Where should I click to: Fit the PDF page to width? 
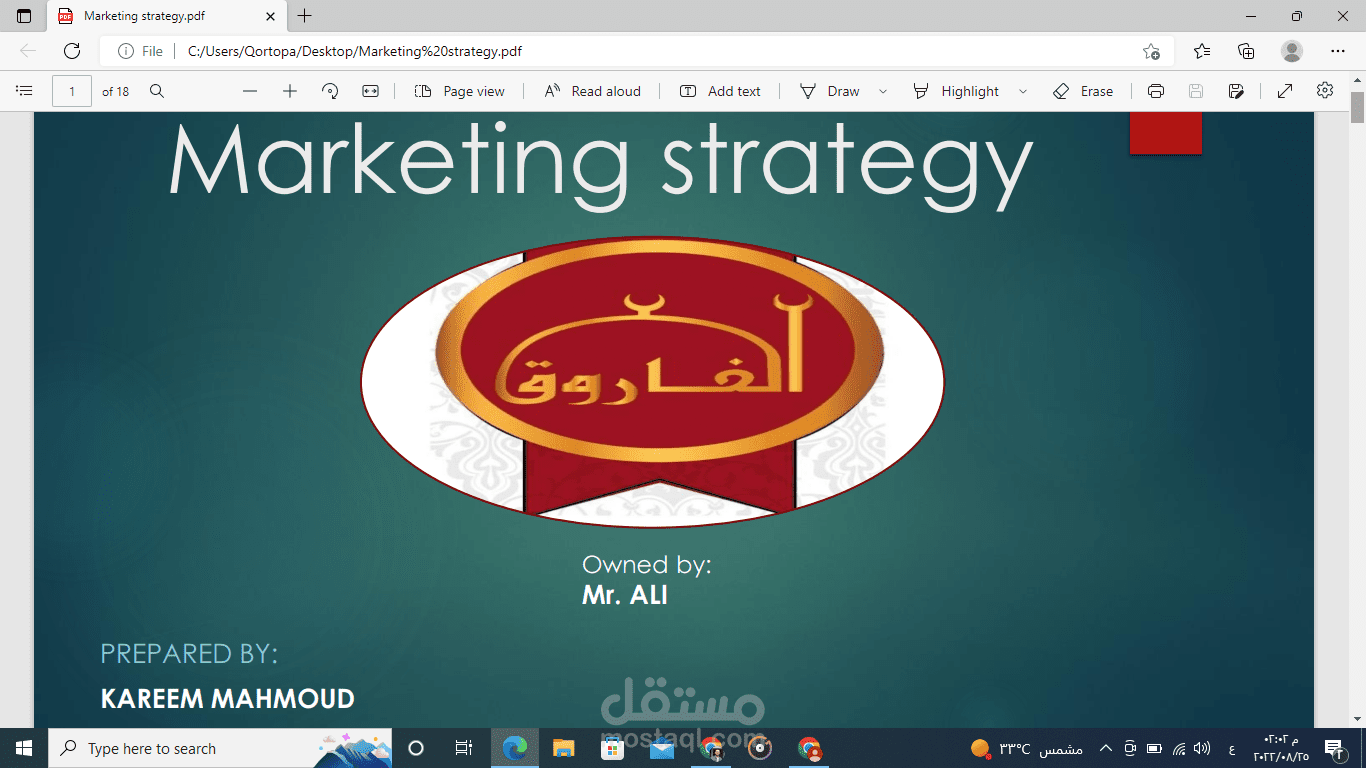coord(371,91)
